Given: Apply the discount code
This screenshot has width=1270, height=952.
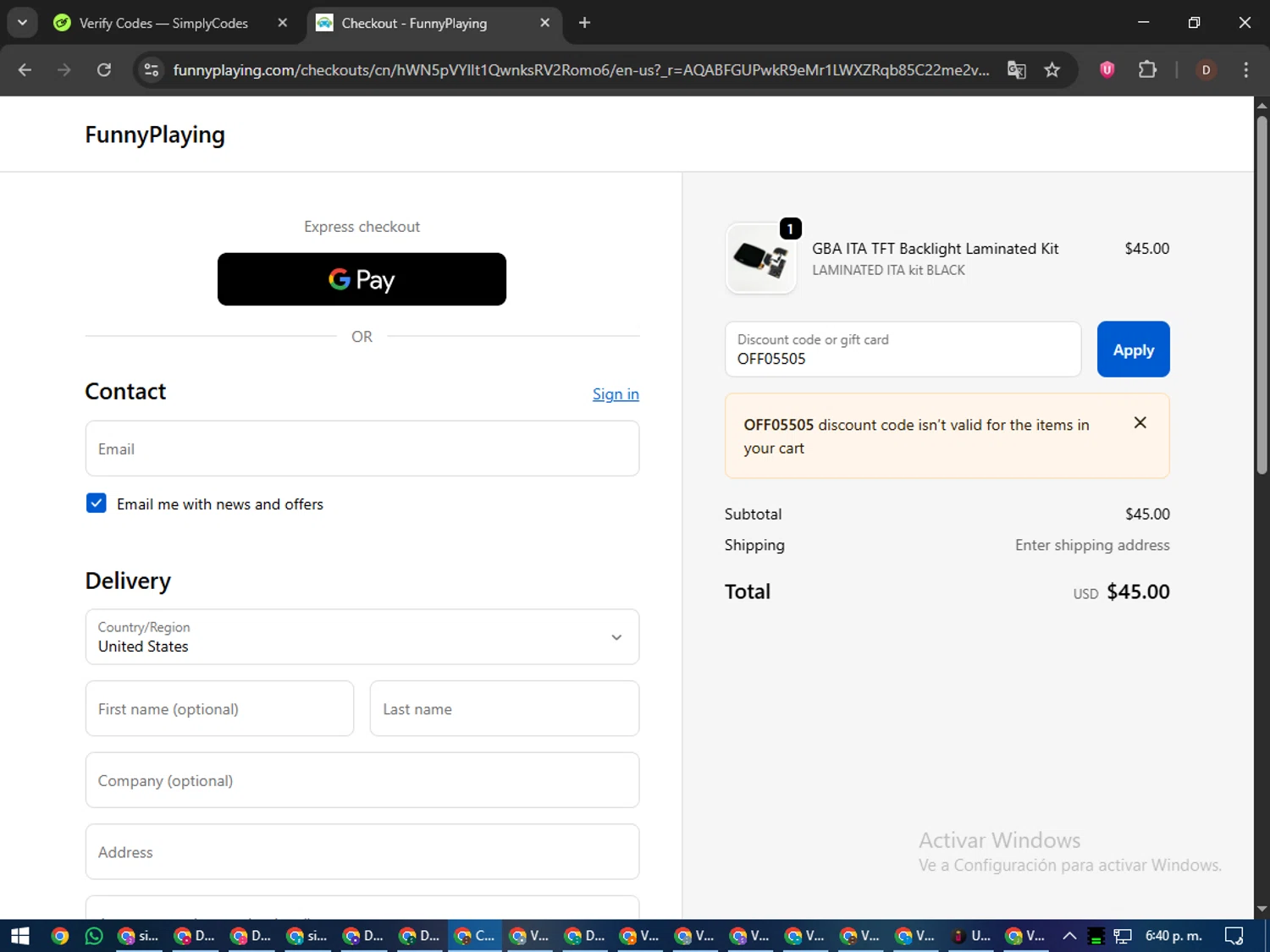Looking at the screenshot, I should coord(1133,349).
